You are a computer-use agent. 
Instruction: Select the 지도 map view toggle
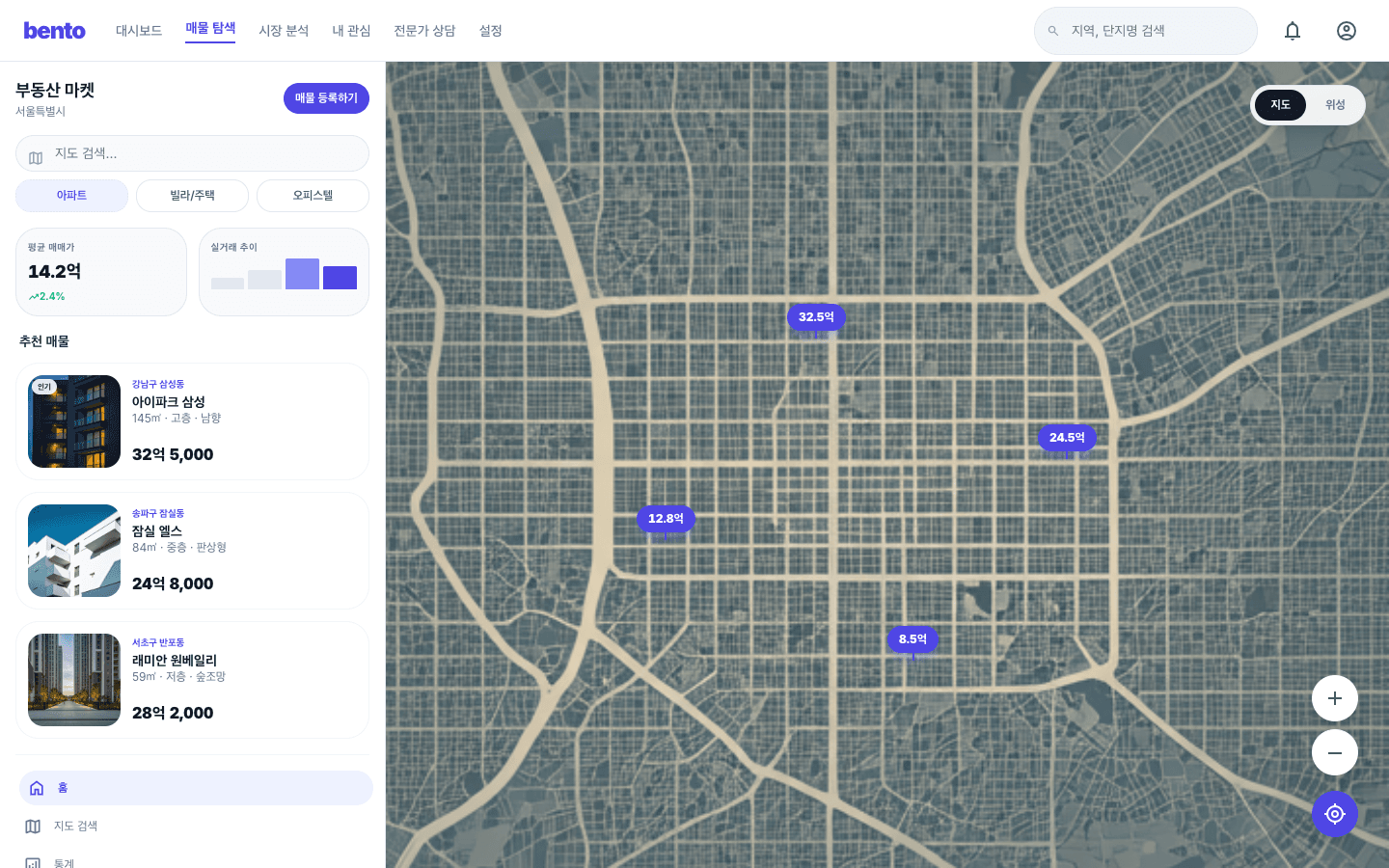1280,105
